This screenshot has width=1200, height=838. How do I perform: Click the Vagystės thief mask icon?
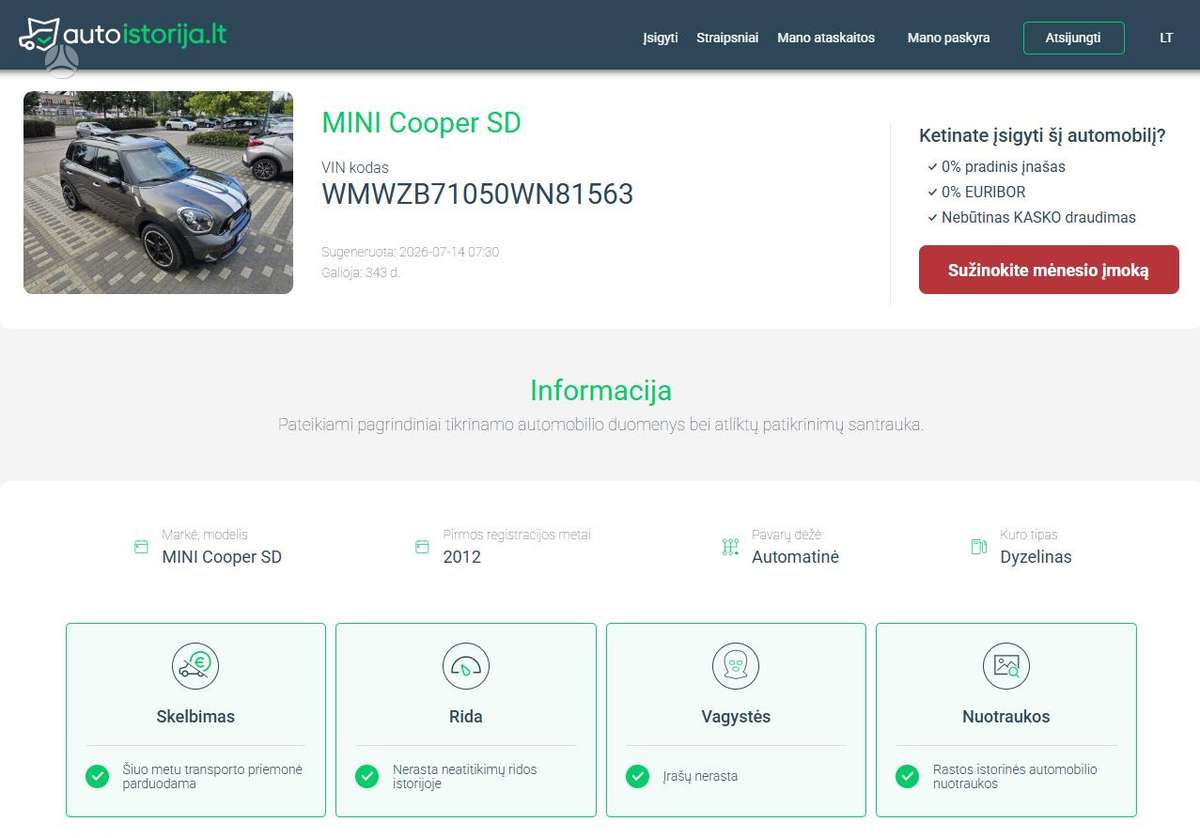[736, 666]
